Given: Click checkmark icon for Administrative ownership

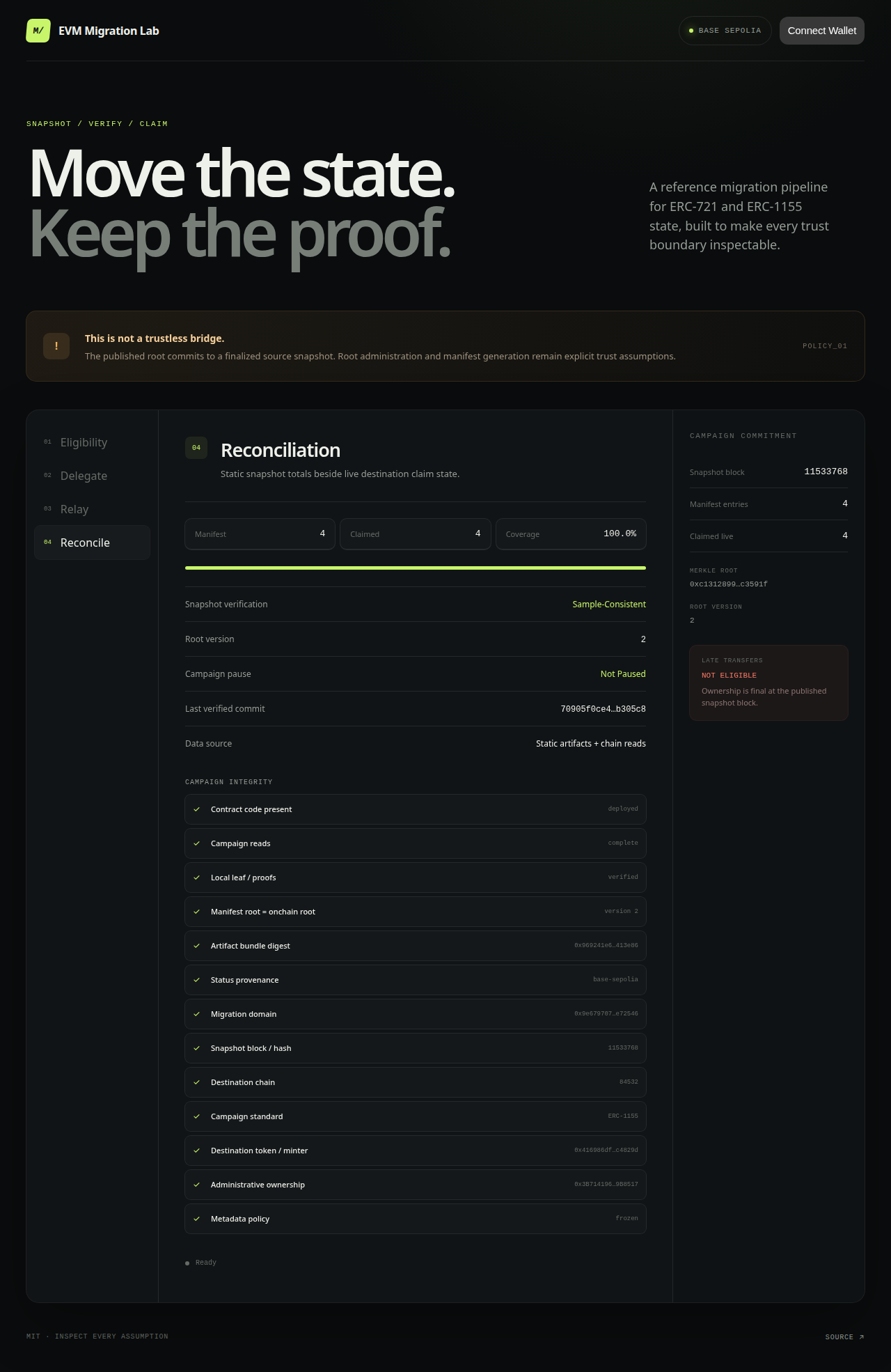Looking at the screenshot, I should coord(197,1185).
